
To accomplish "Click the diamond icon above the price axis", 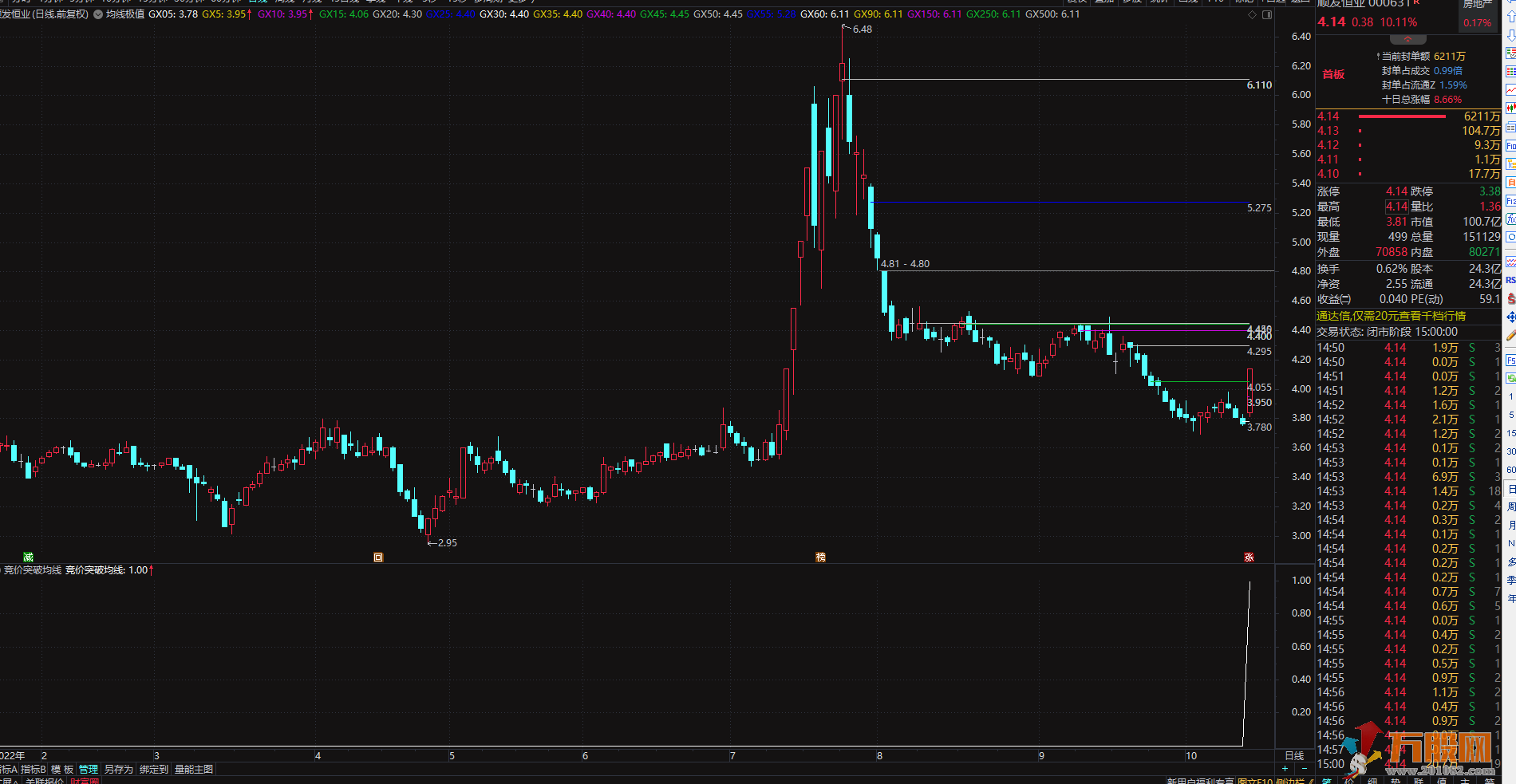I will 1252,14.
